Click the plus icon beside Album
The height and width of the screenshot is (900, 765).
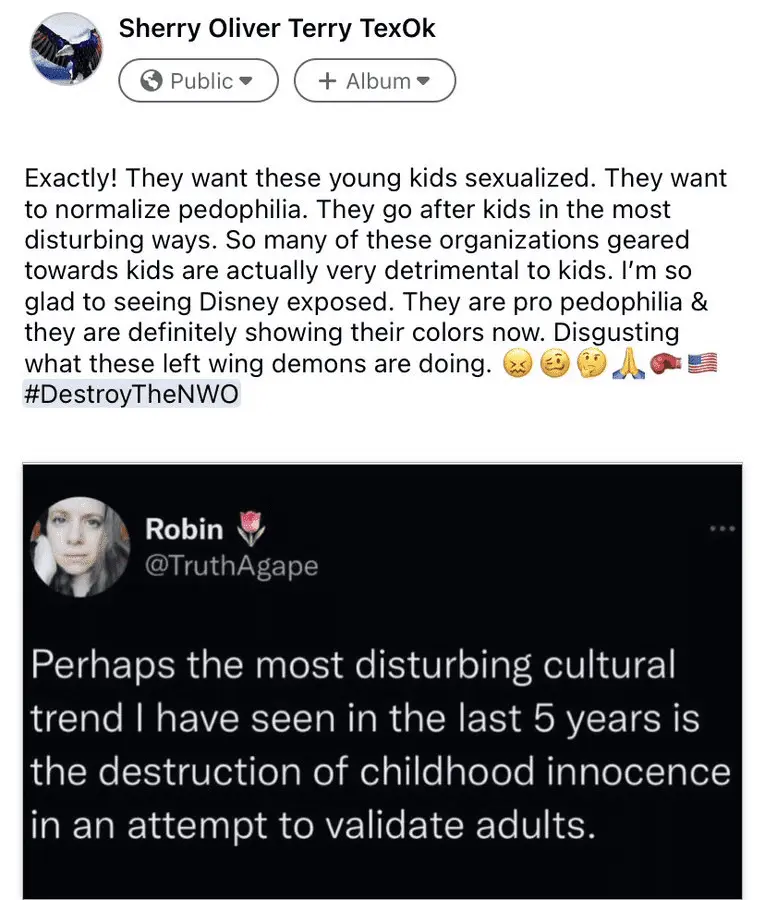pos(326,81)
